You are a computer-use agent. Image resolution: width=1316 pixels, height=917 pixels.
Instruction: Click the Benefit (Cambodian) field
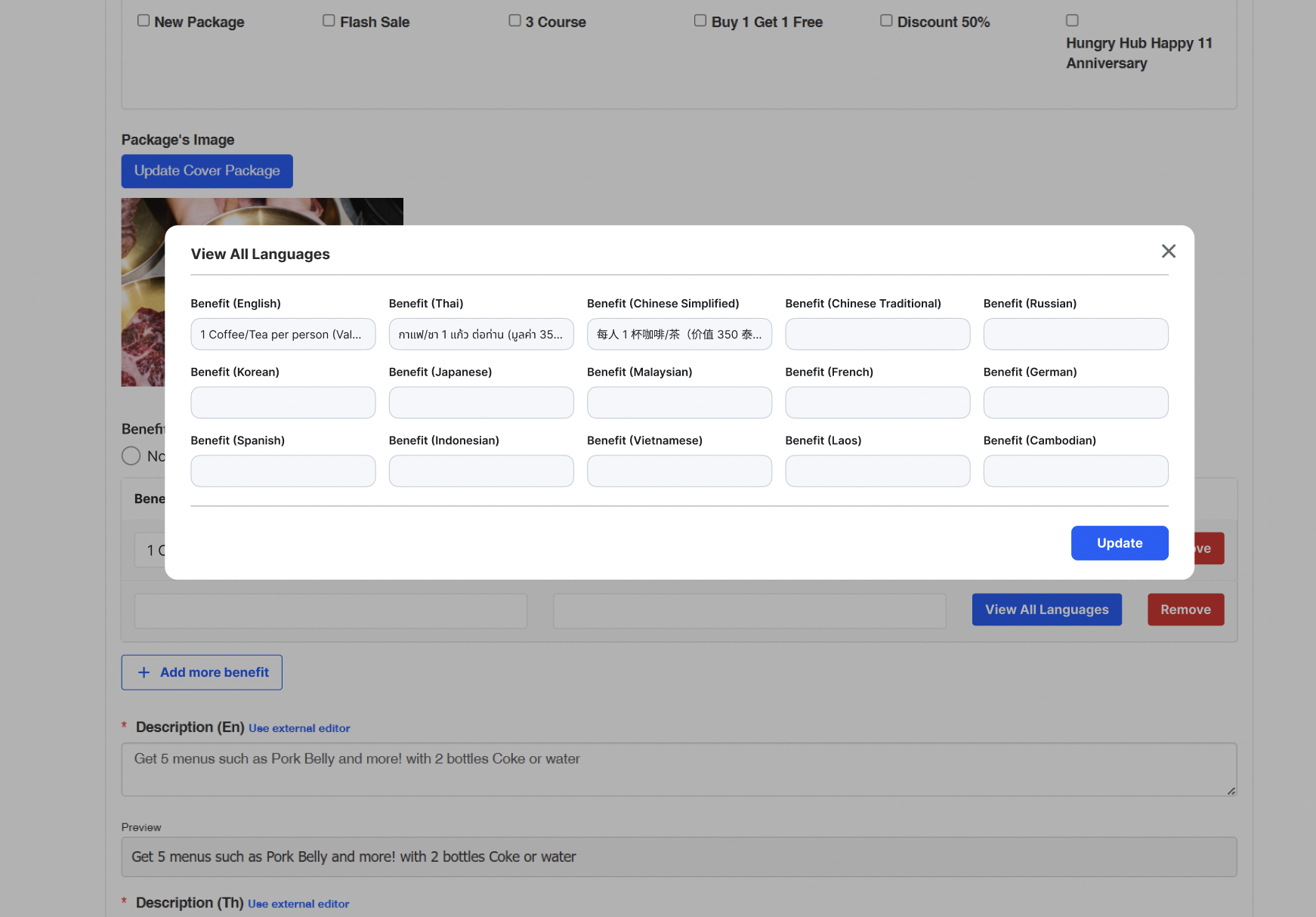tap(1075, 471)
